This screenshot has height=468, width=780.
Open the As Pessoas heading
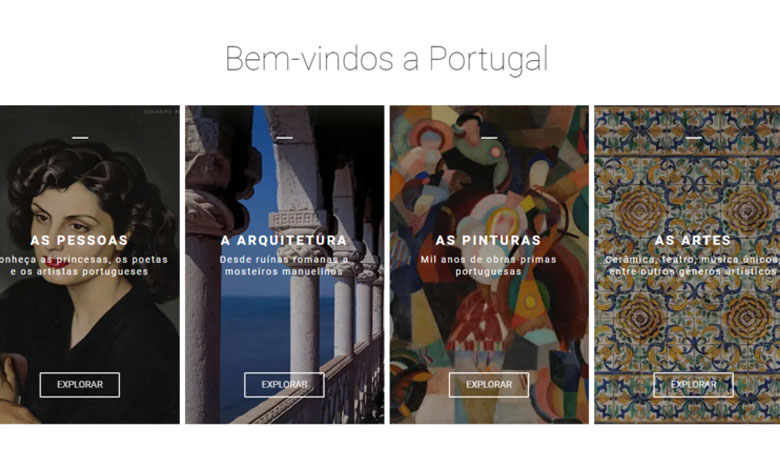point(80,240)
